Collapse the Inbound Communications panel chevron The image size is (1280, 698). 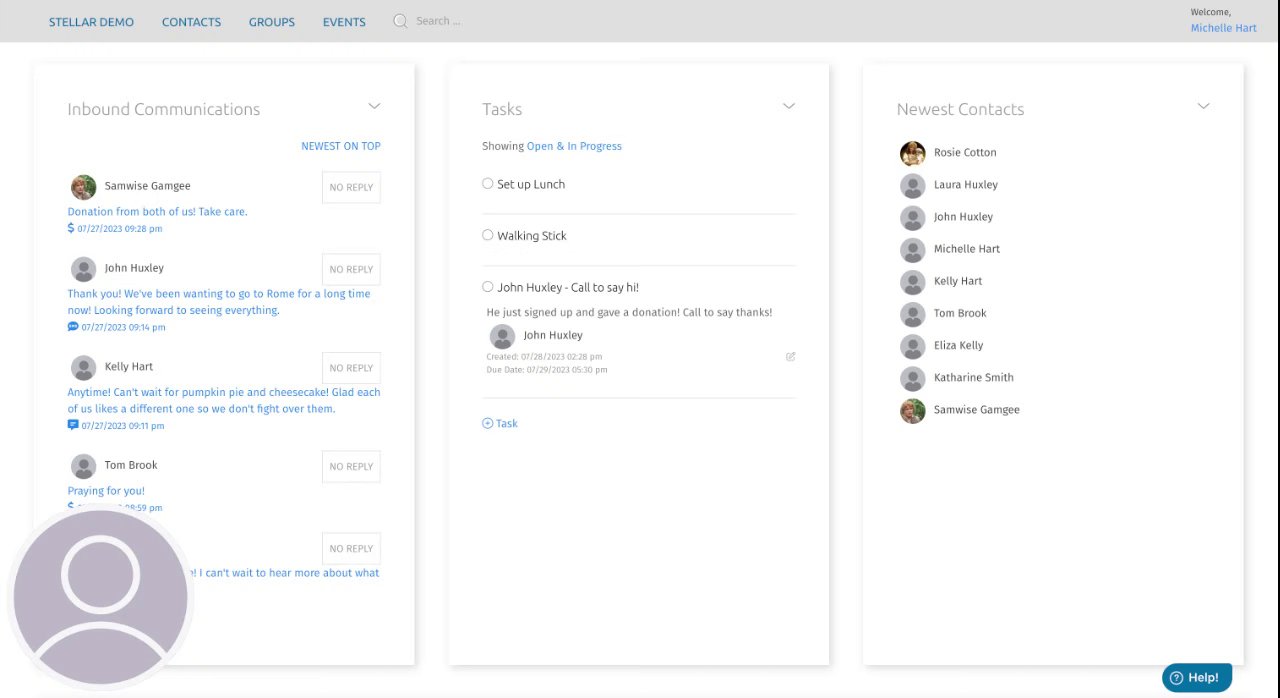[x=374, y=106]
